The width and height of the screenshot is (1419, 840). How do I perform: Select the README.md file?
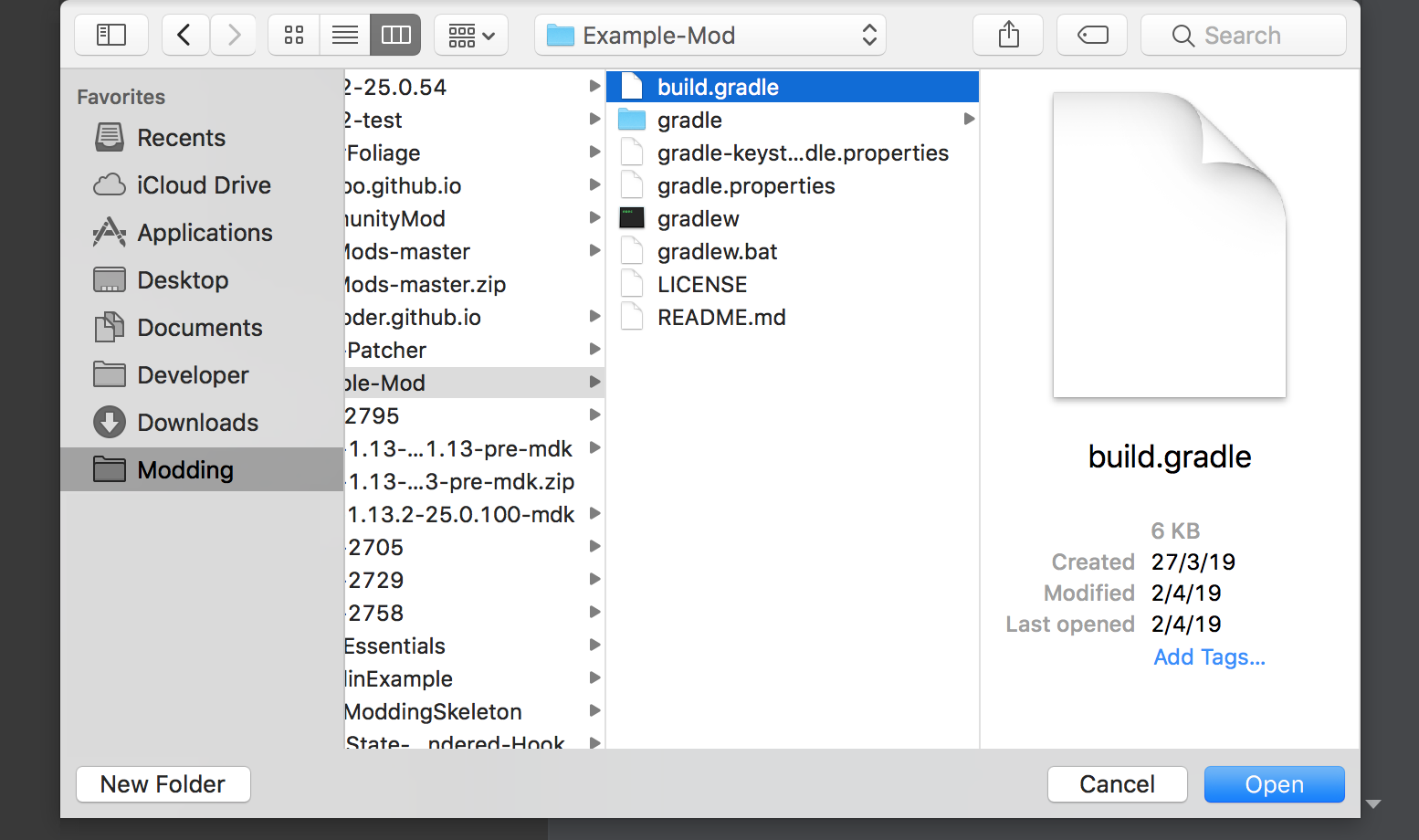point(720,317)
